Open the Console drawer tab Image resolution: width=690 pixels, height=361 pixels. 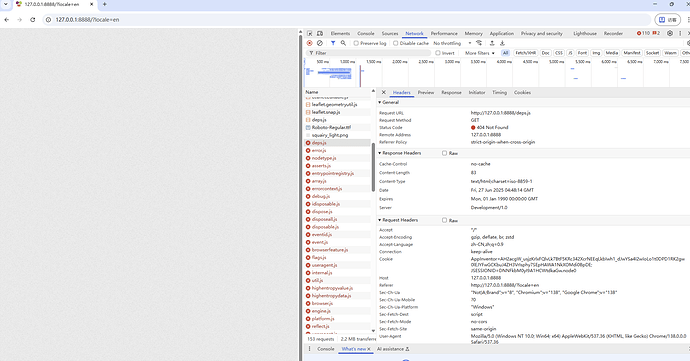(326, 349)
